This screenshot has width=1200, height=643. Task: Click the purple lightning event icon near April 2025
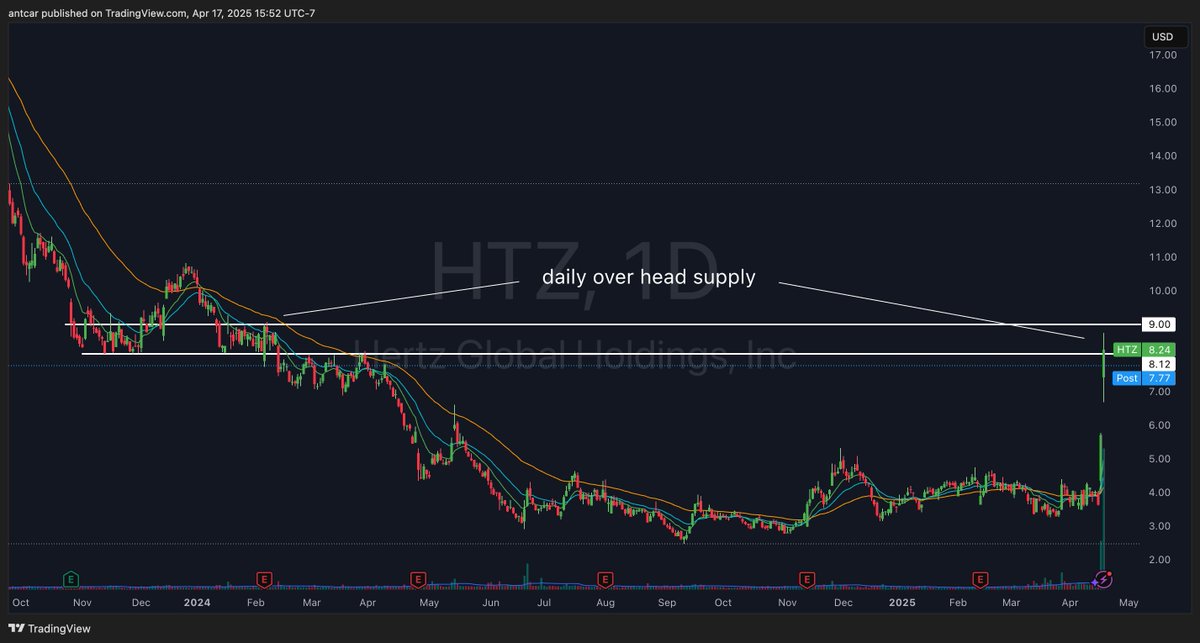(1103, 578)
